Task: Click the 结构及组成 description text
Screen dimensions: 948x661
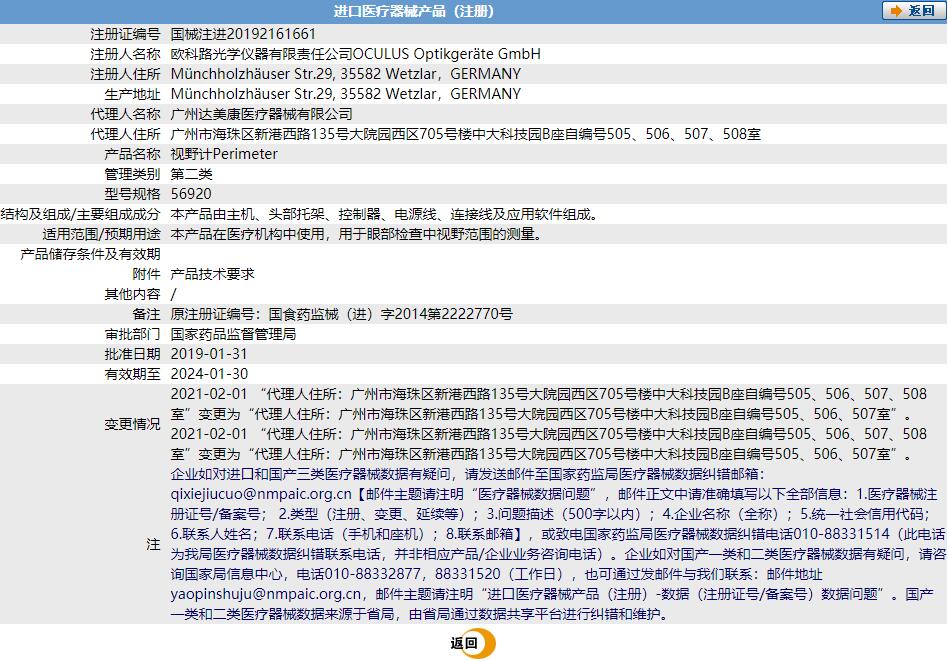Action: coord(385,214)
